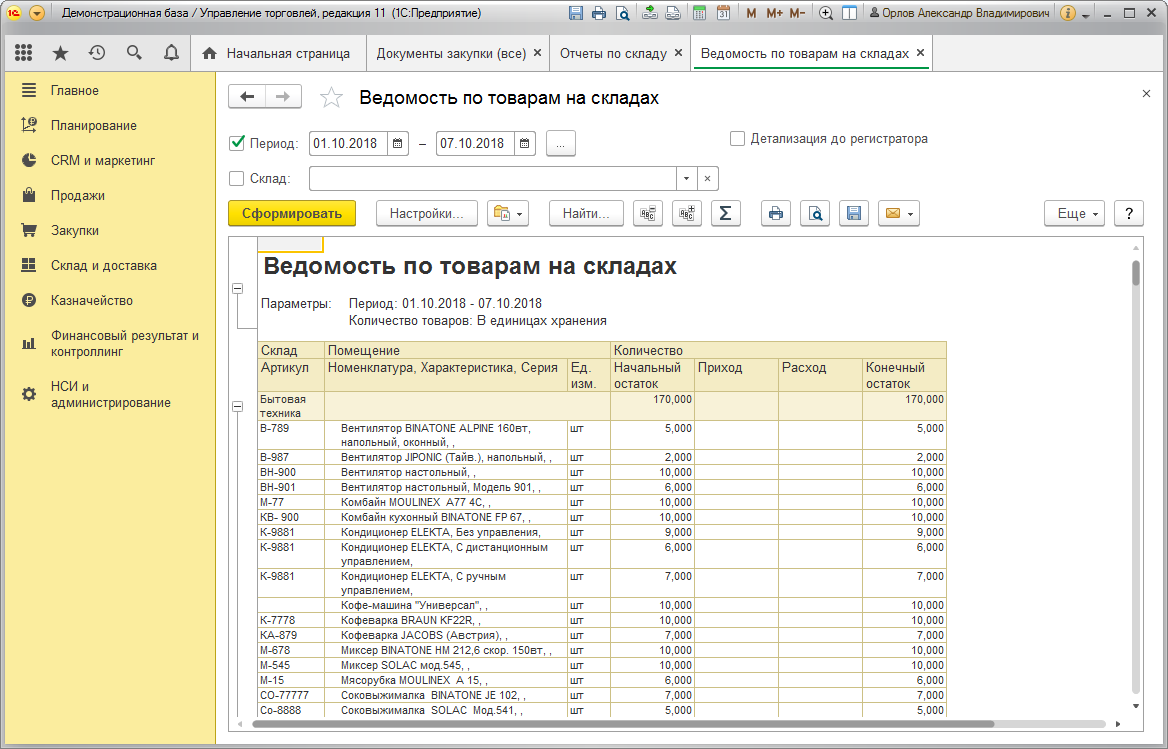Click the favorites star next to report title
The width and height of the screenshot is (1168, 749).
(x=330, y=97)
